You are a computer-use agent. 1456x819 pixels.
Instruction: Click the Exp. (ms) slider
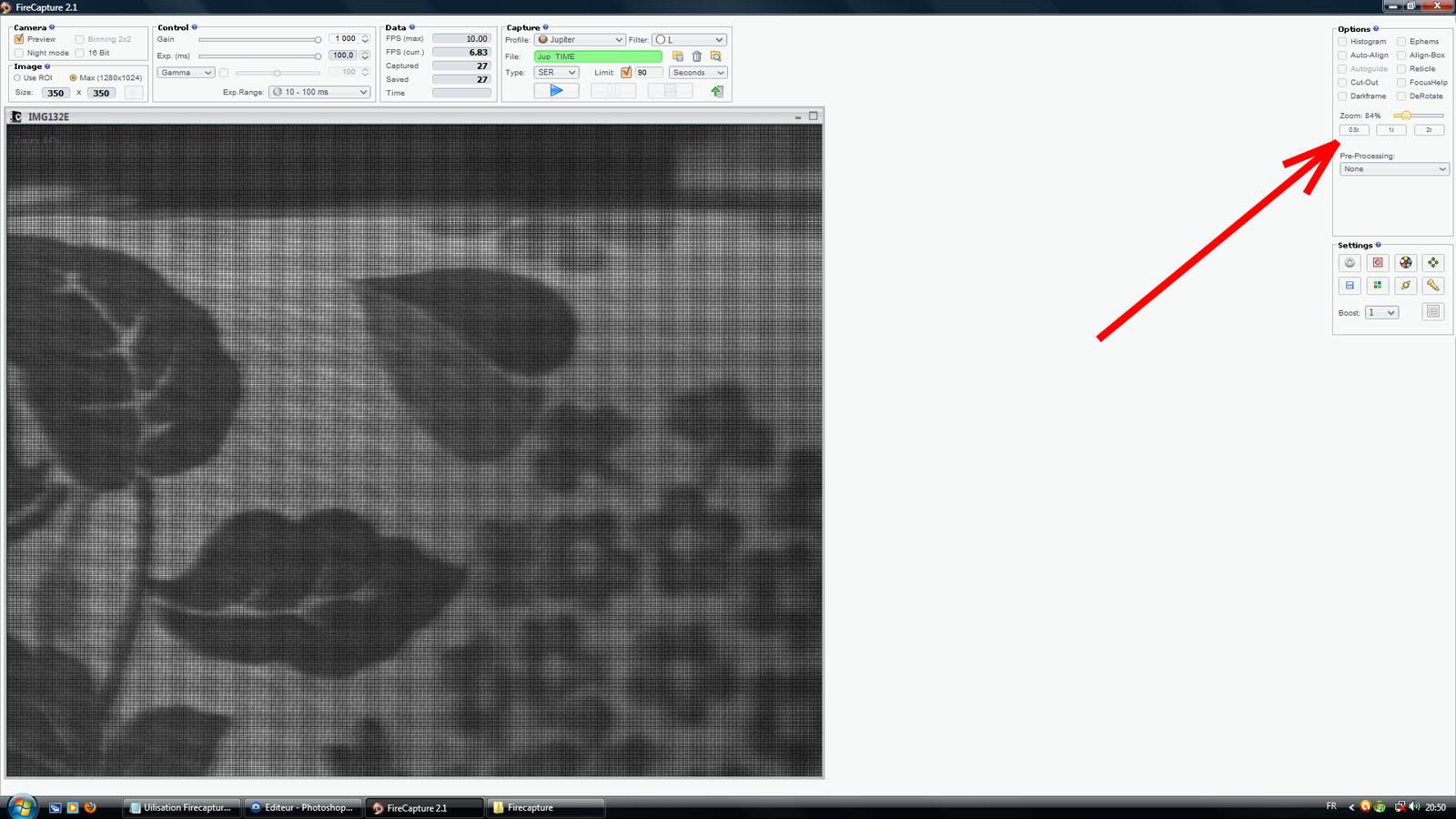[260, 56]
